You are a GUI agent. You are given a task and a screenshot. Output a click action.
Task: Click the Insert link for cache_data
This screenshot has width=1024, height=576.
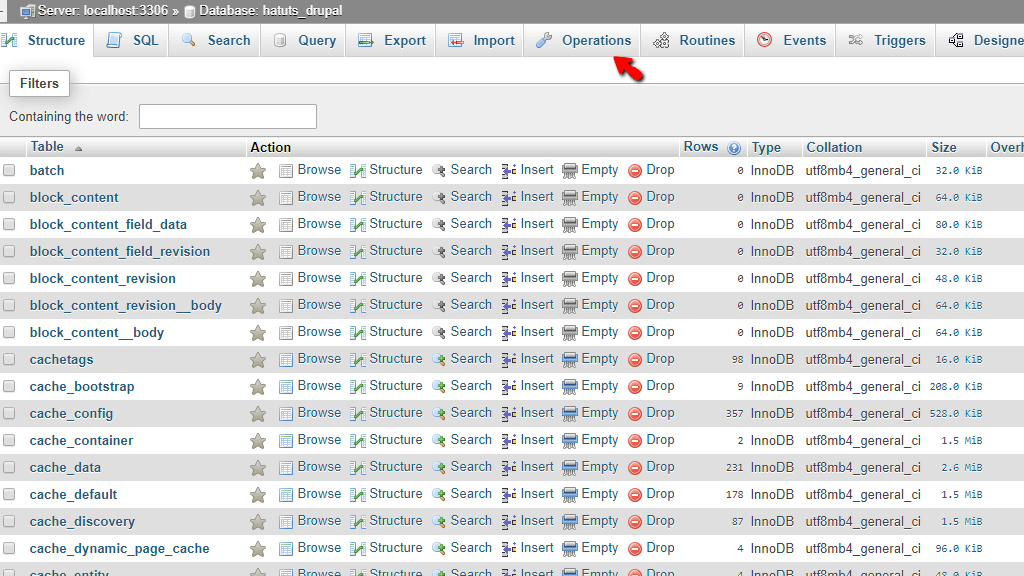point(537,466)
